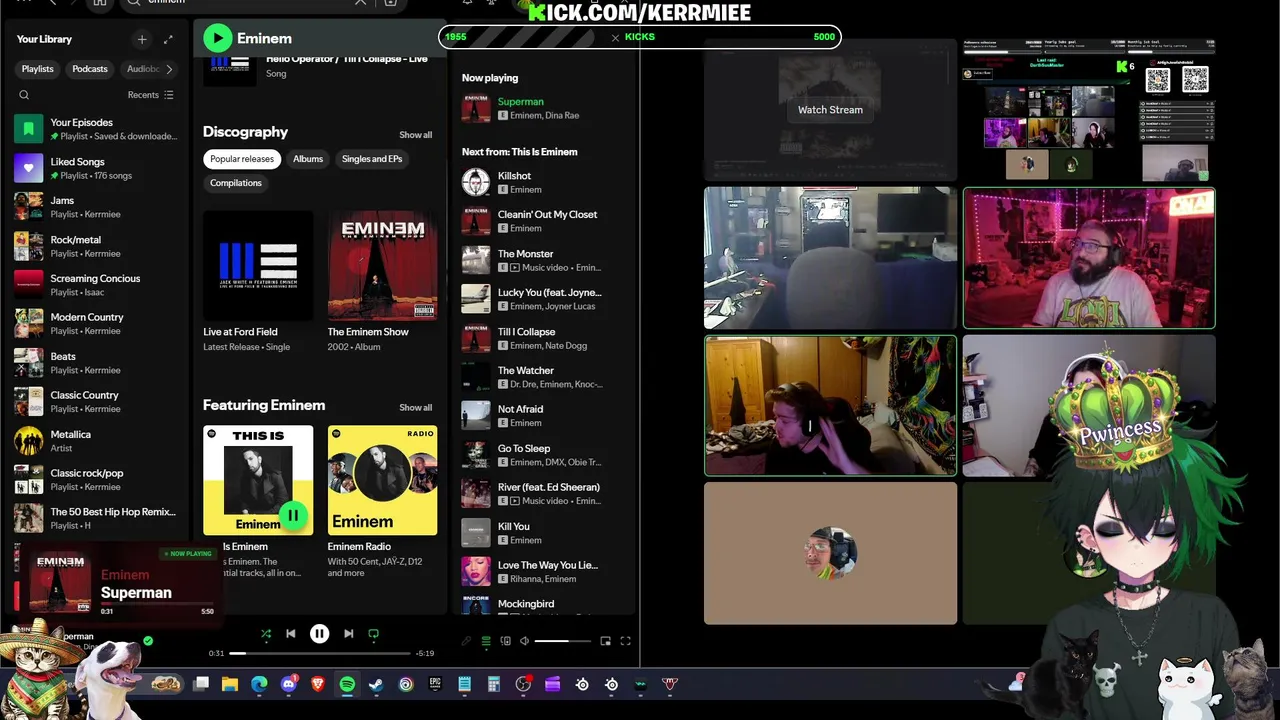The height and width of the screenshot is (720, 1280).
Task: Select the Compilations chip
Action: pos(236,183)
